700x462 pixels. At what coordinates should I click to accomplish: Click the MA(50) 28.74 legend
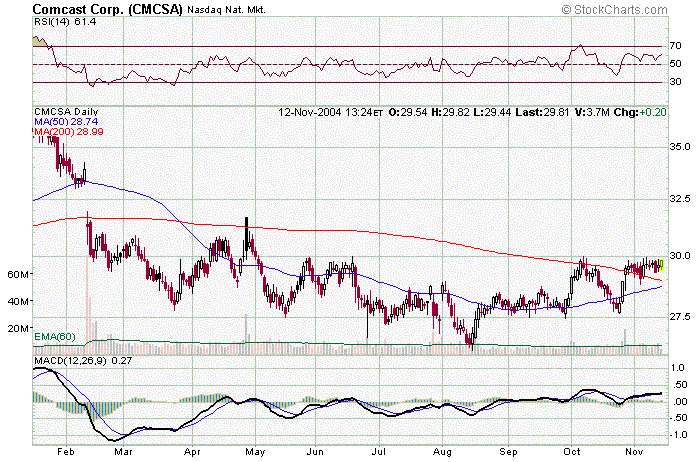[x=66, y=121]
